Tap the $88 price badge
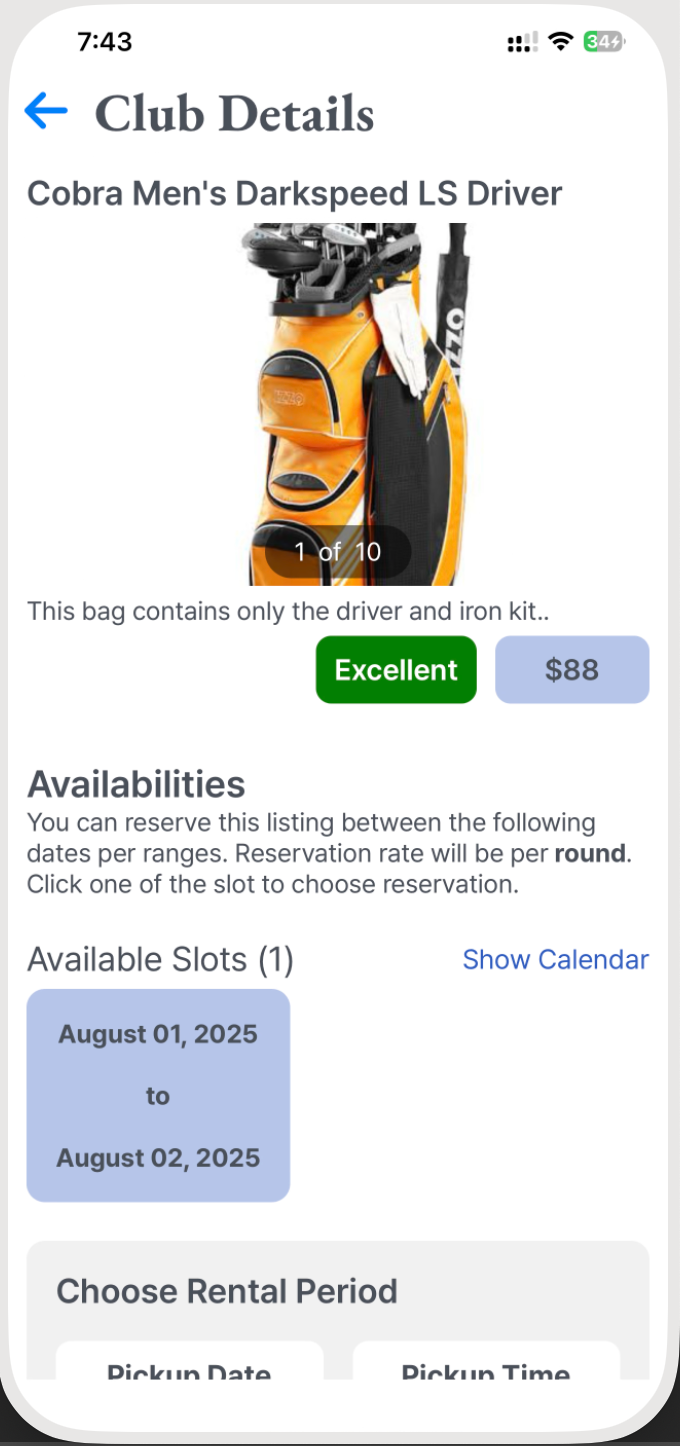 [572, 669]
